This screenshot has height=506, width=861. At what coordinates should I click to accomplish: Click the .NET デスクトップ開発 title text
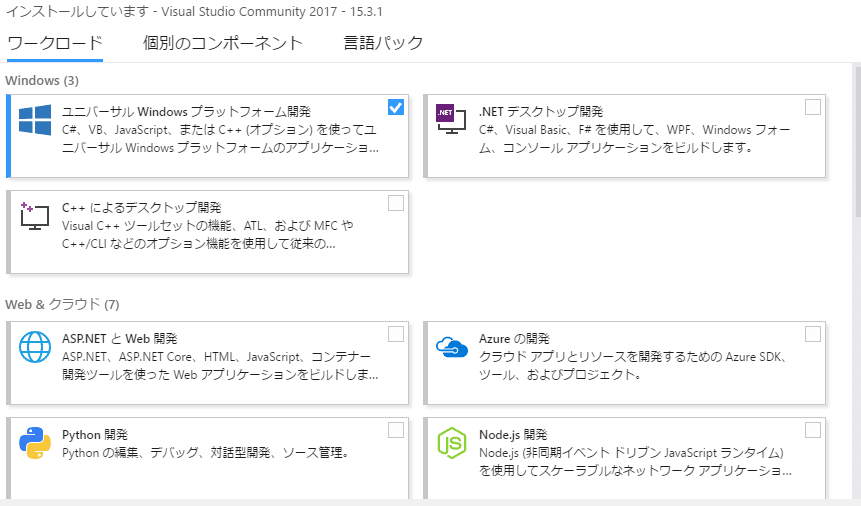pos(541,112)
